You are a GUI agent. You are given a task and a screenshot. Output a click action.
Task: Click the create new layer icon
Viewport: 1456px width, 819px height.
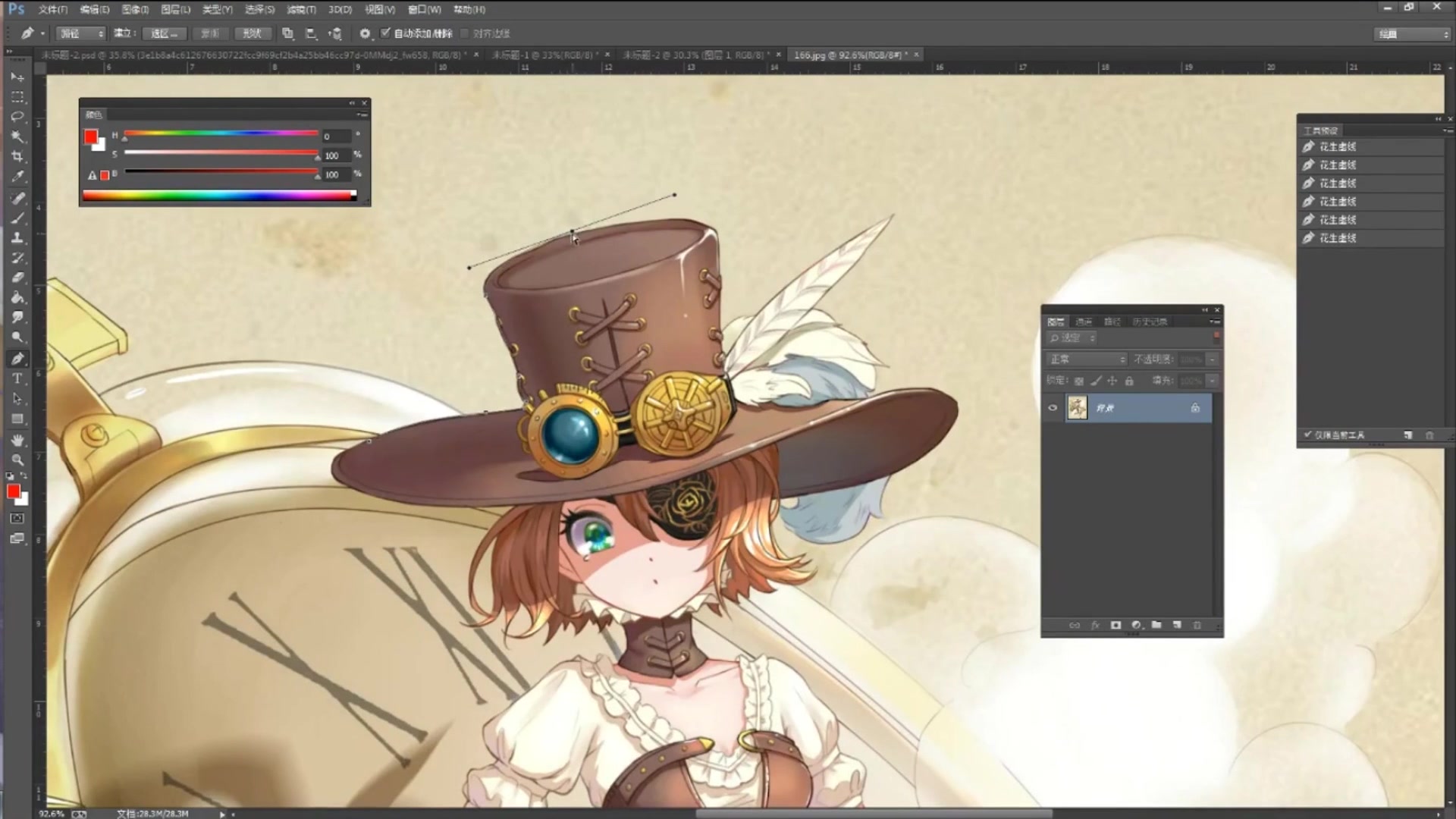pos(1177,625)
